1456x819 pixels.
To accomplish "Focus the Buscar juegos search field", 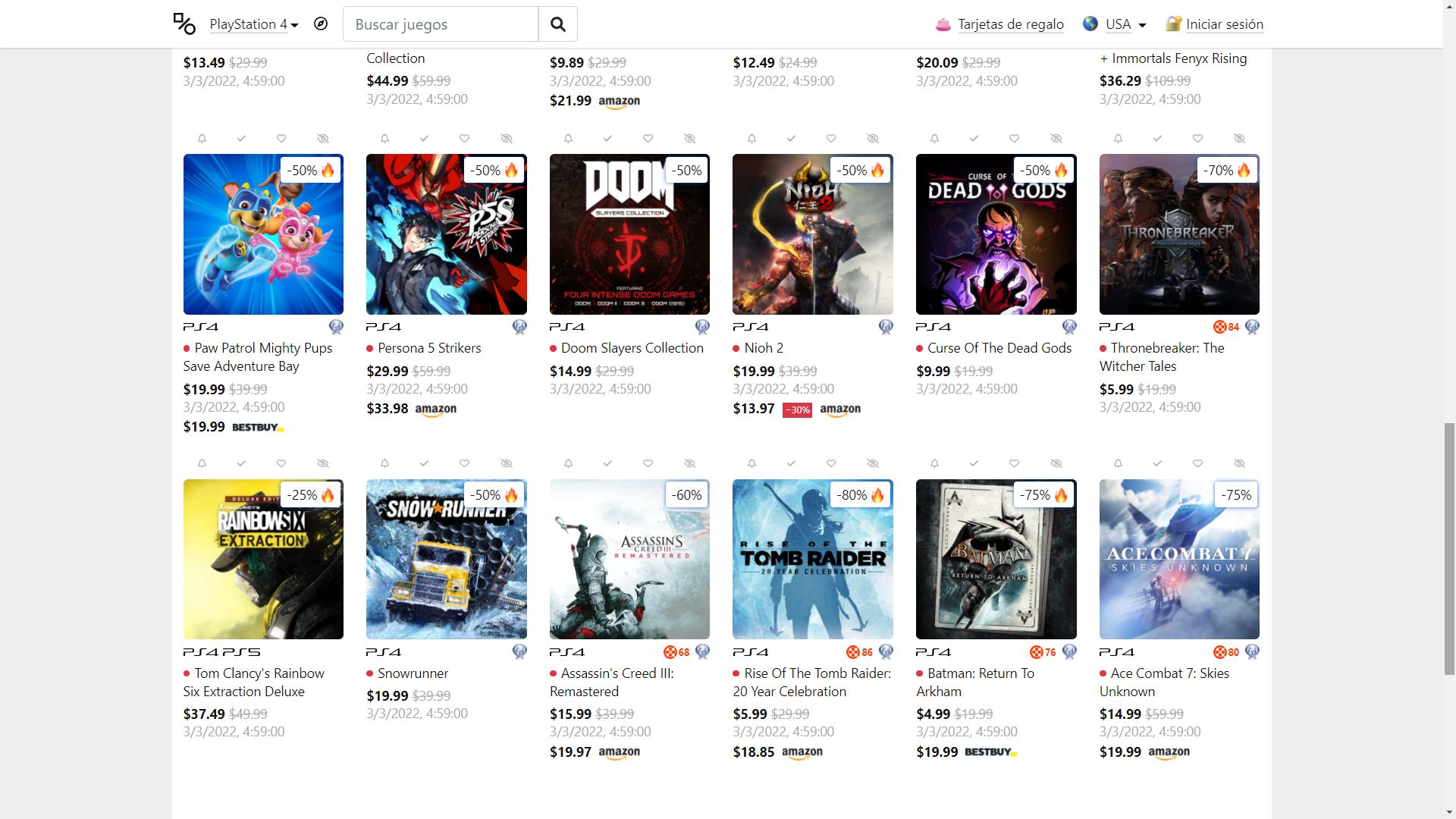I will pyautogui.click(x=441, y=24).
